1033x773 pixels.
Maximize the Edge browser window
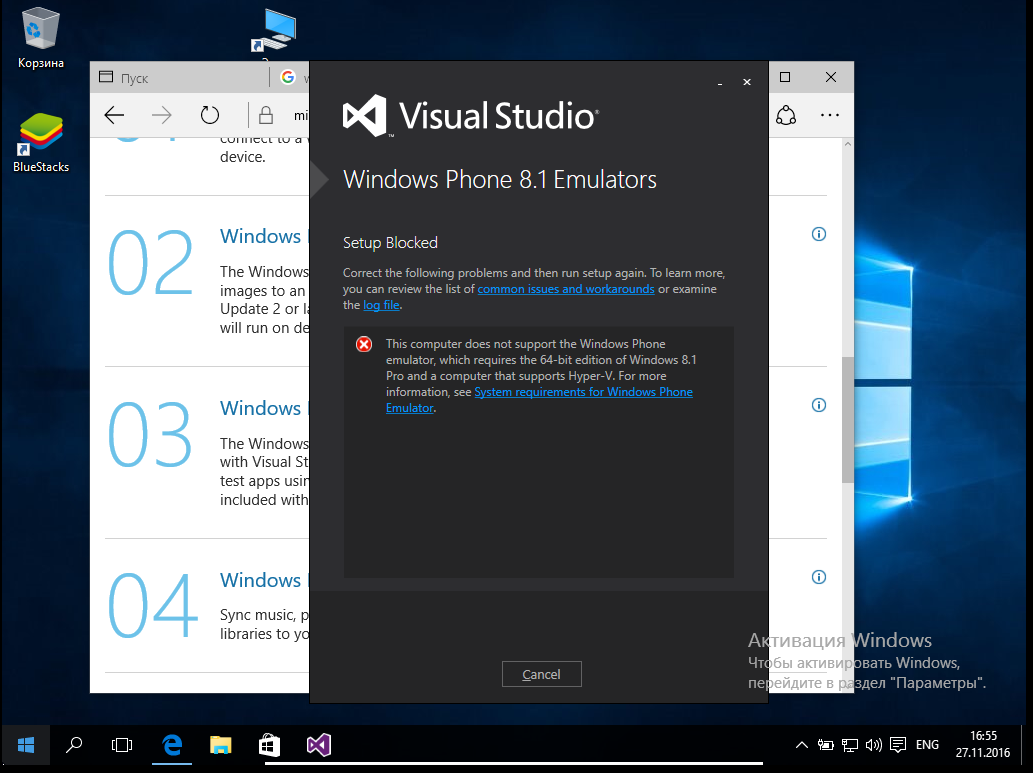pyautogui.click(x=785, y=77)
